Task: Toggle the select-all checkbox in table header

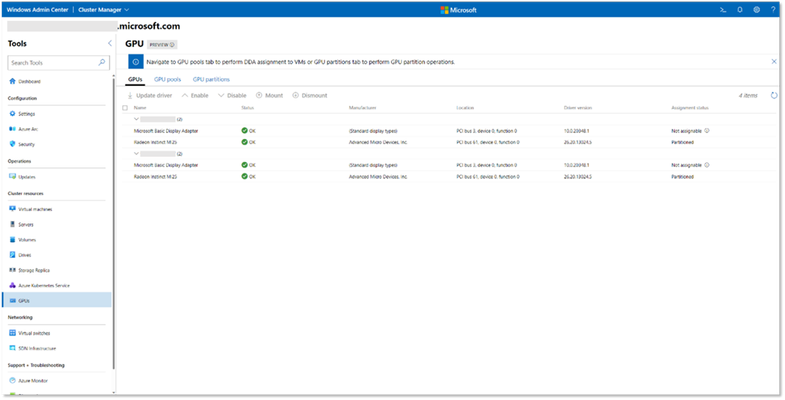Action: click(125, 108)
